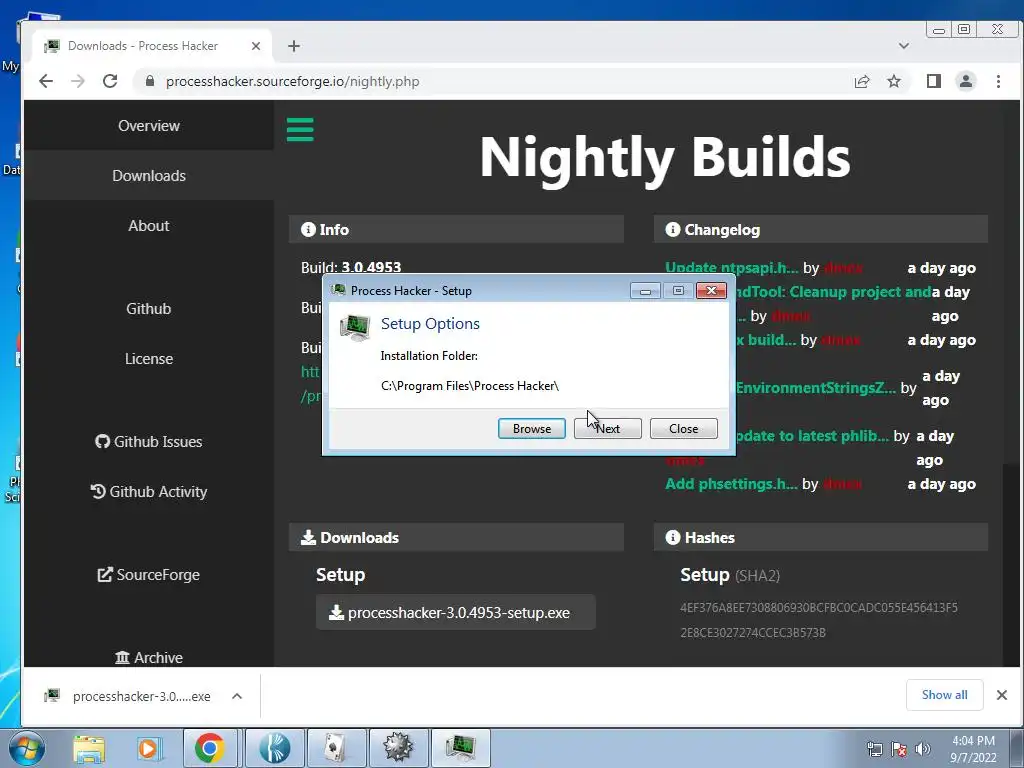Open the gear application taskbar icon
Image resolution: width=1024 pixels, height=768 pixels.
click(398, 748)
